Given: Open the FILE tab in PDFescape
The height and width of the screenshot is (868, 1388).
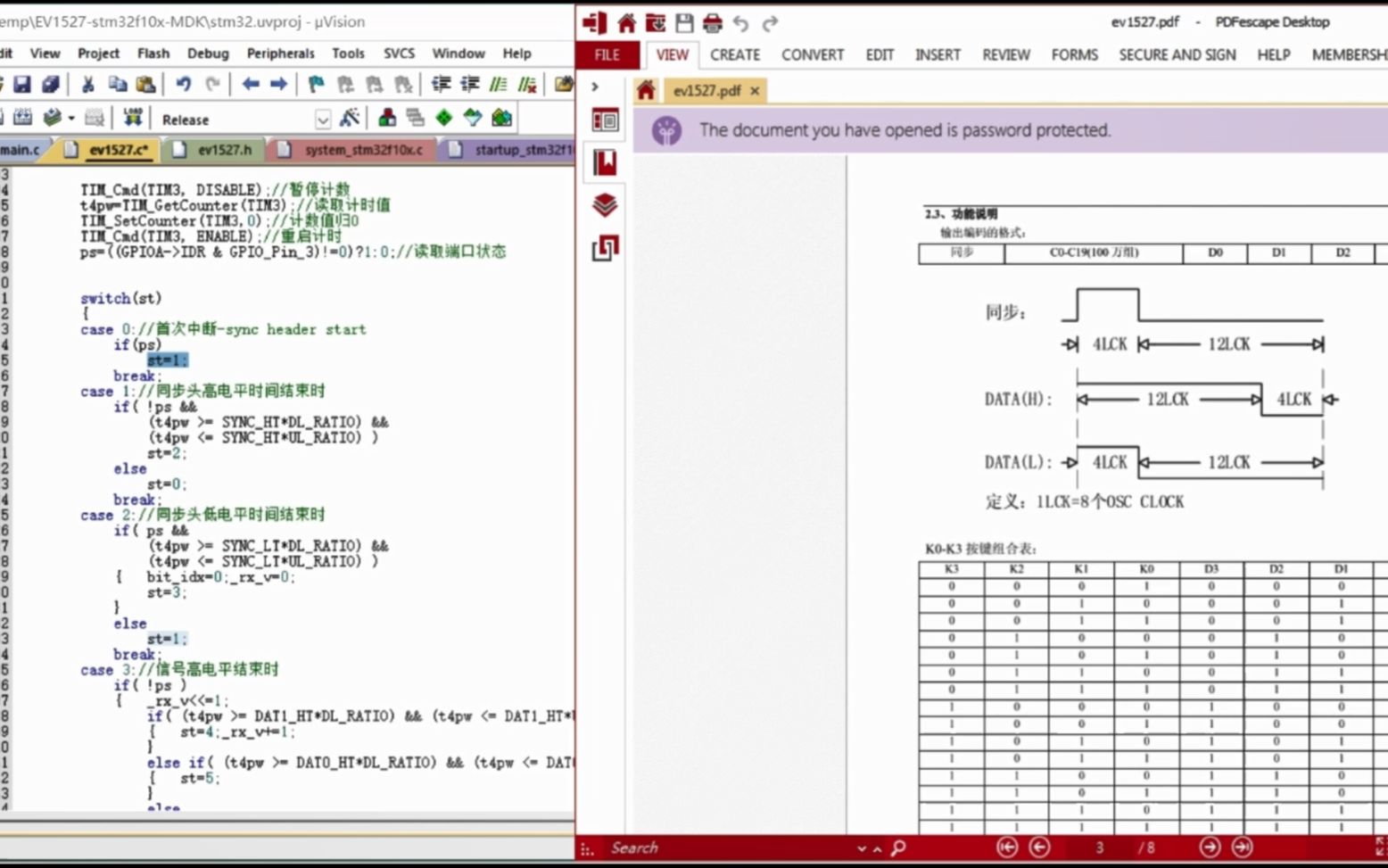Looking at the screenshot, I should tap(607, 54).
